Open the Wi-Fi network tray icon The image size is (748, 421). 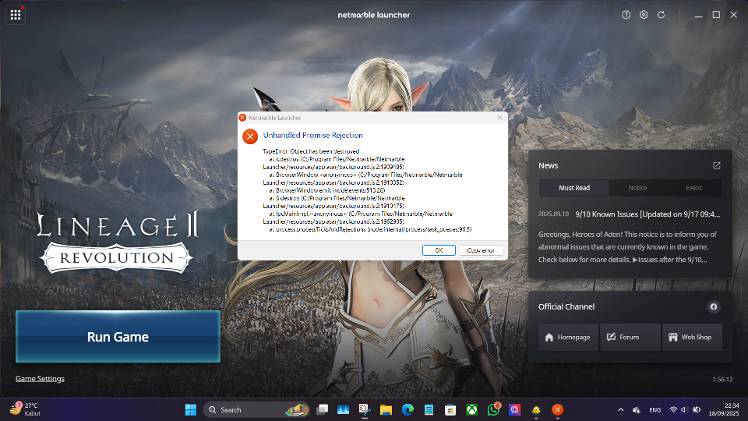[x=673, y=410]
